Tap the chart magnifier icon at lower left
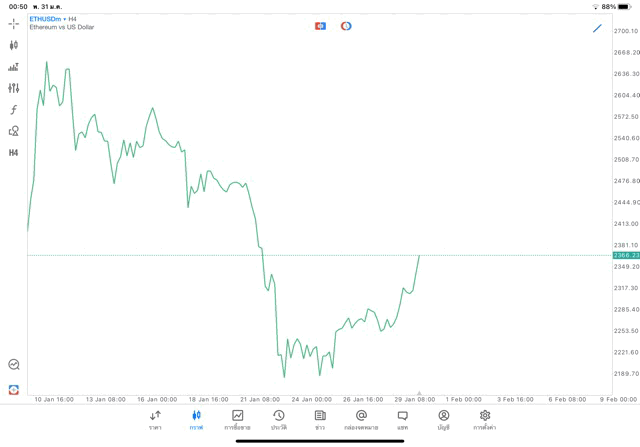 tap(14, 365)
